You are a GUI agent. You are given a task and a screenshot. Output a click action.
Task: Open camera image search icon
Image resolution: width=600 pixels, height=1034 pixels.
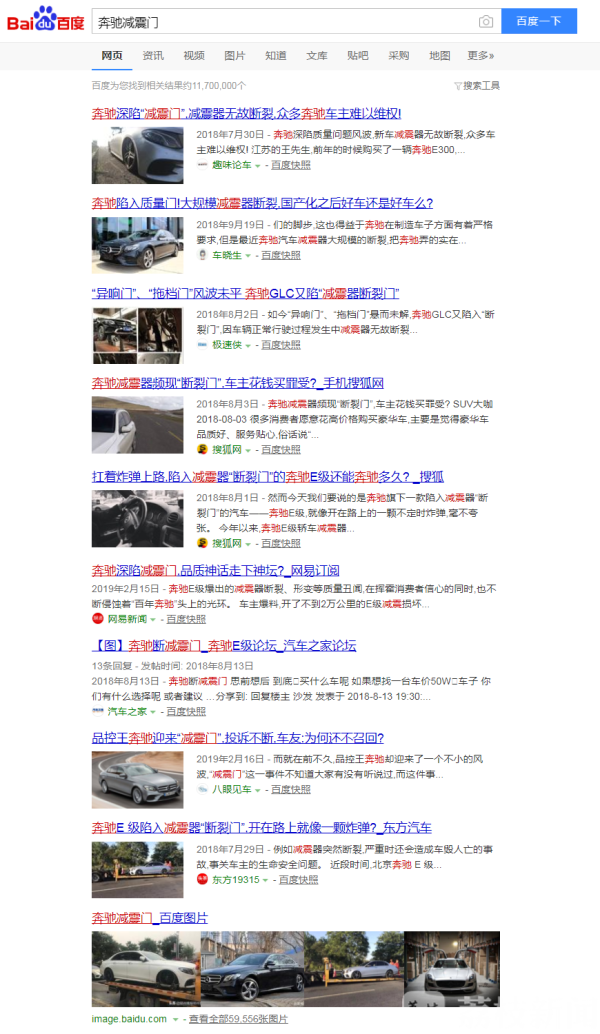486,22
